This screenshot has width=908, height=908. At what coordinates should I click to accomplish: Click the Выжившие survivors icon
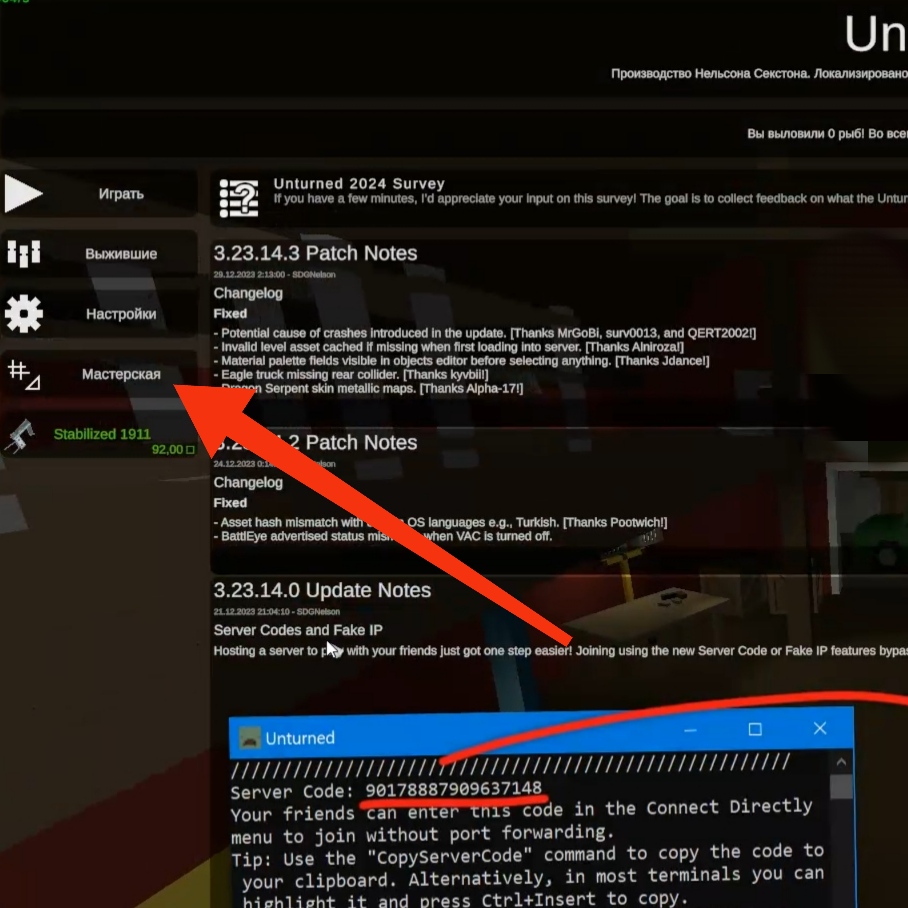pos(24,254)
